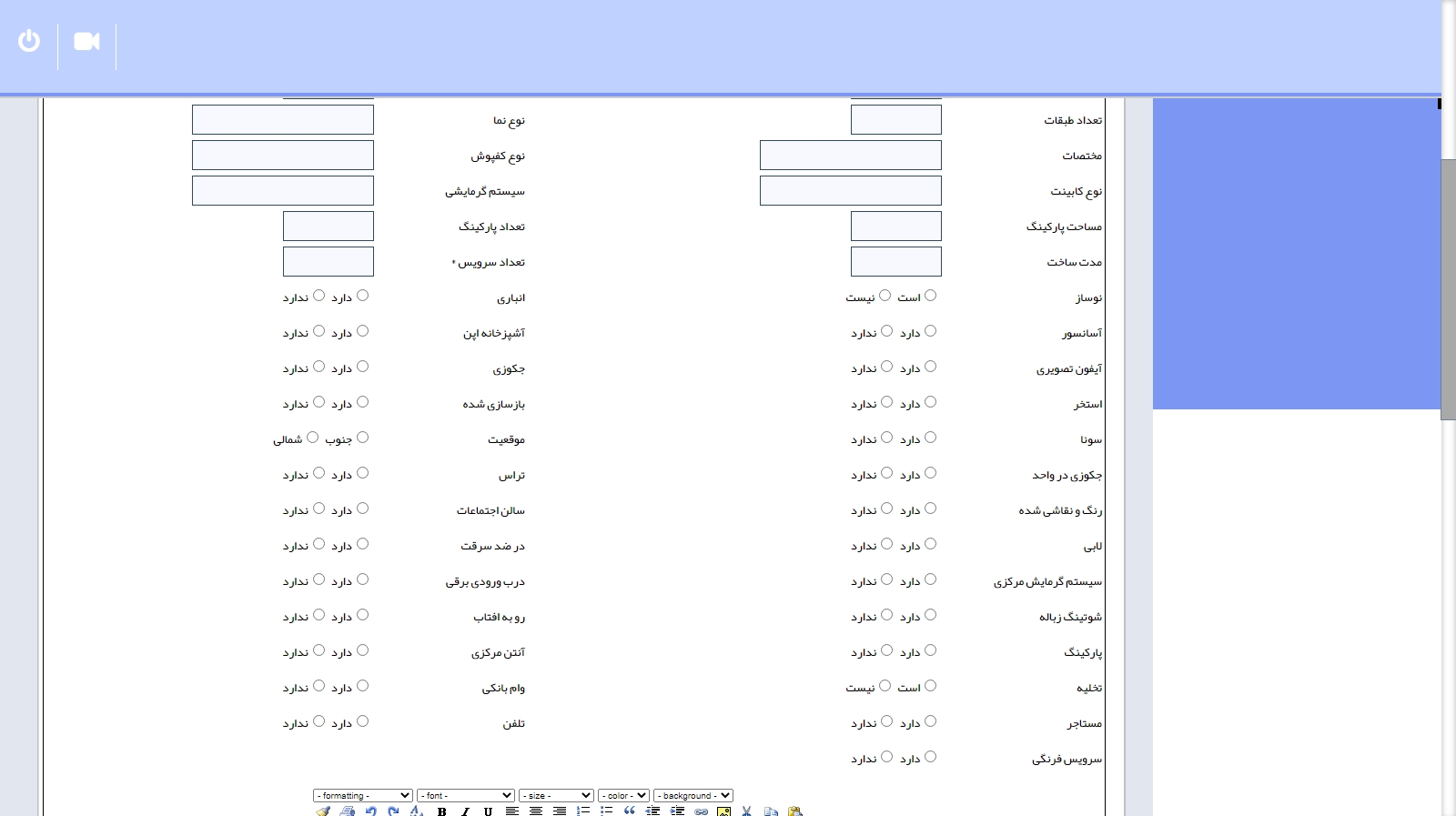Click the print icon in the editor toolbar
Viewport: 1456px width, 816px height.
click(x=347, y=811)
